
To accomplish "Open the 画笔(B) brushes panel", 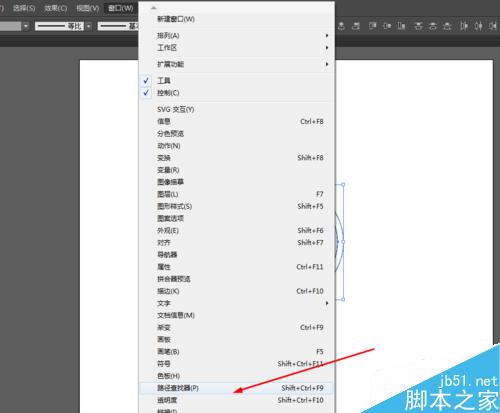I will click(236, 352).
